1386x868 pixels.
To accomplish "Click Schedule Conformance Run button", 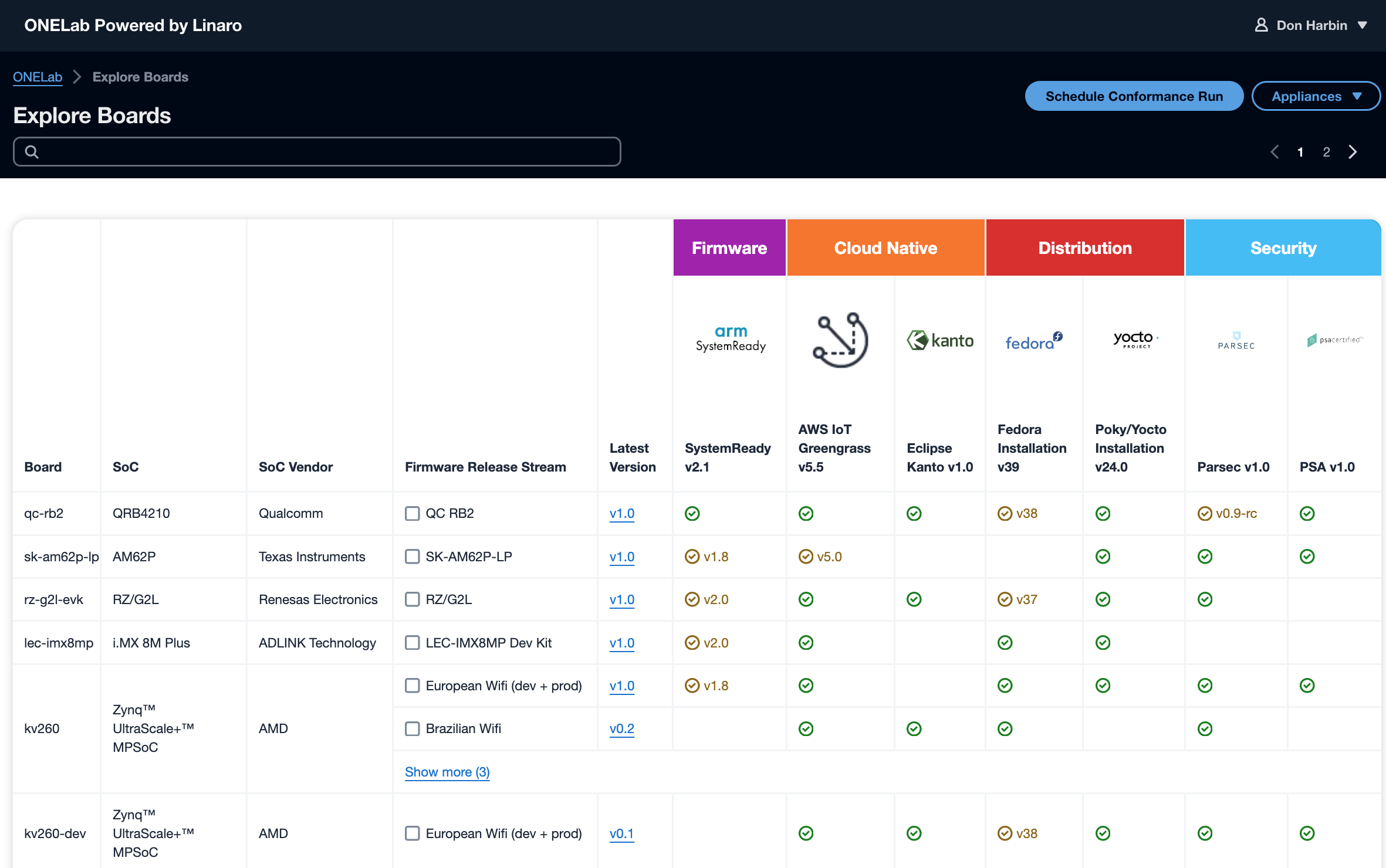I will 1134,96.
